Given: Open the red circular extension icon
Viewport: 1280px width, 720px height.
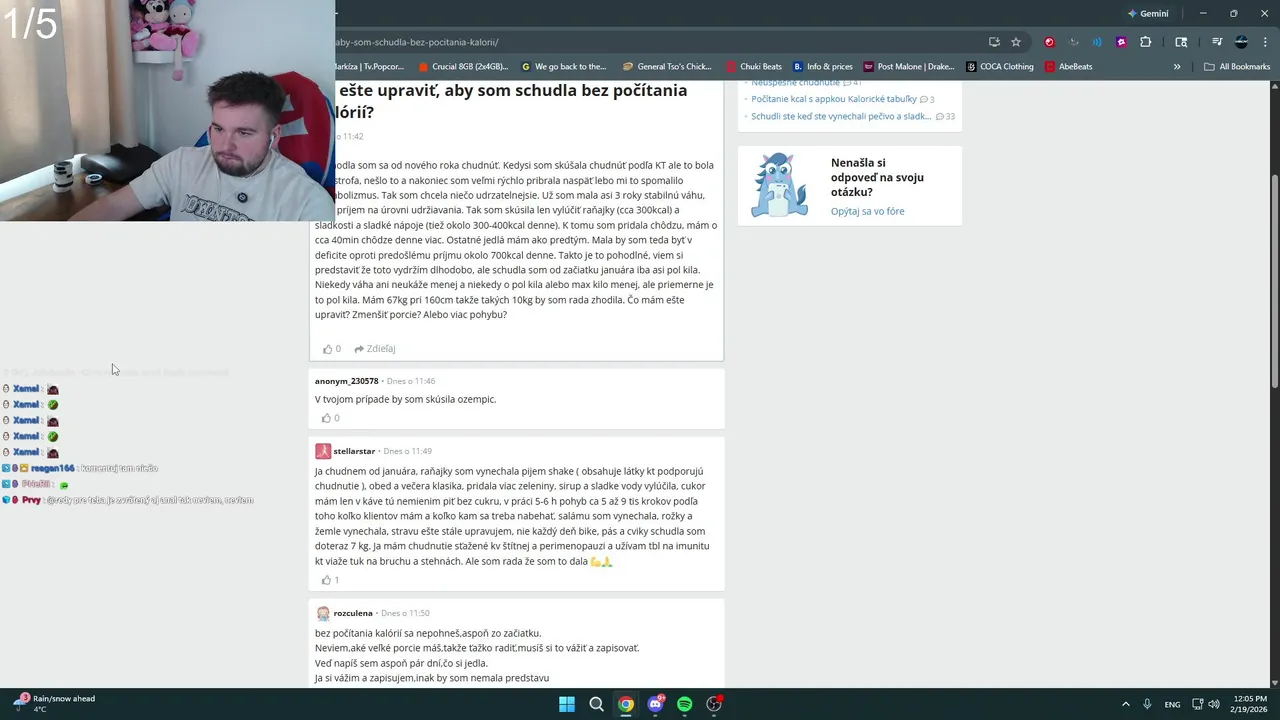Looking at the screenshot, I should click(x=1049, y=42).
